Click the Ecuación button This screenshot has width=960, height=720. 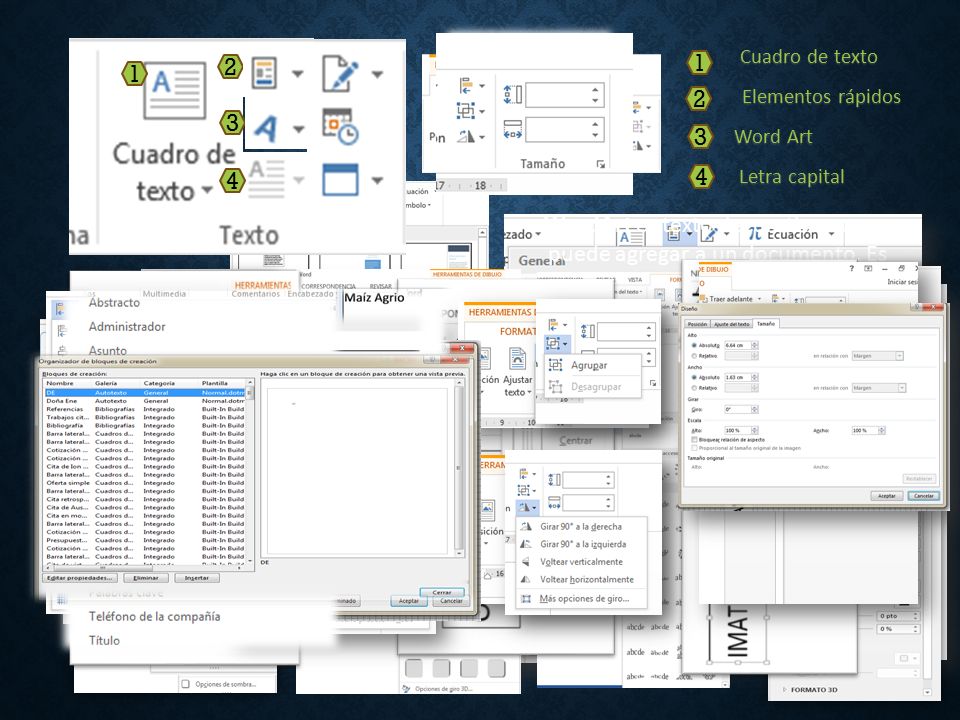pos(784,234)
